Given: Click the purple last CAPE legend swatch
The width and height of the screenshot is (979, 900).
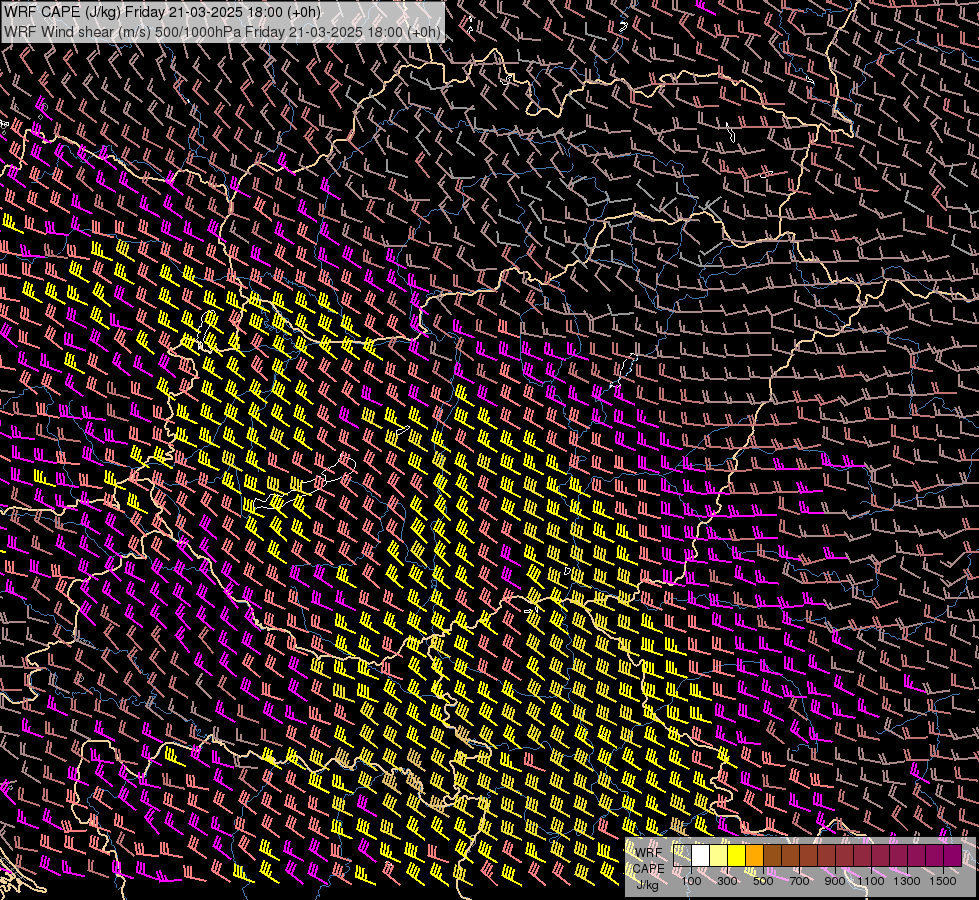Looking at the screenshot, I should (953, 856).
